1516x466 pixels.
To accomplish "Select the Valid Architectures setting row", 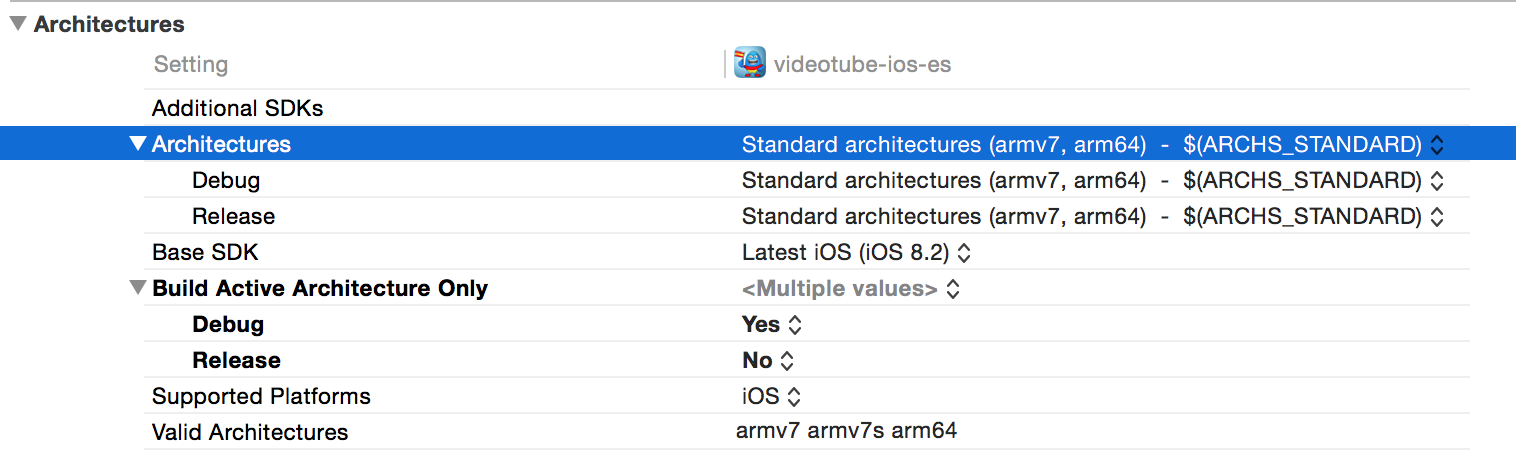I will pyautogui.click(x=250, y=432).
